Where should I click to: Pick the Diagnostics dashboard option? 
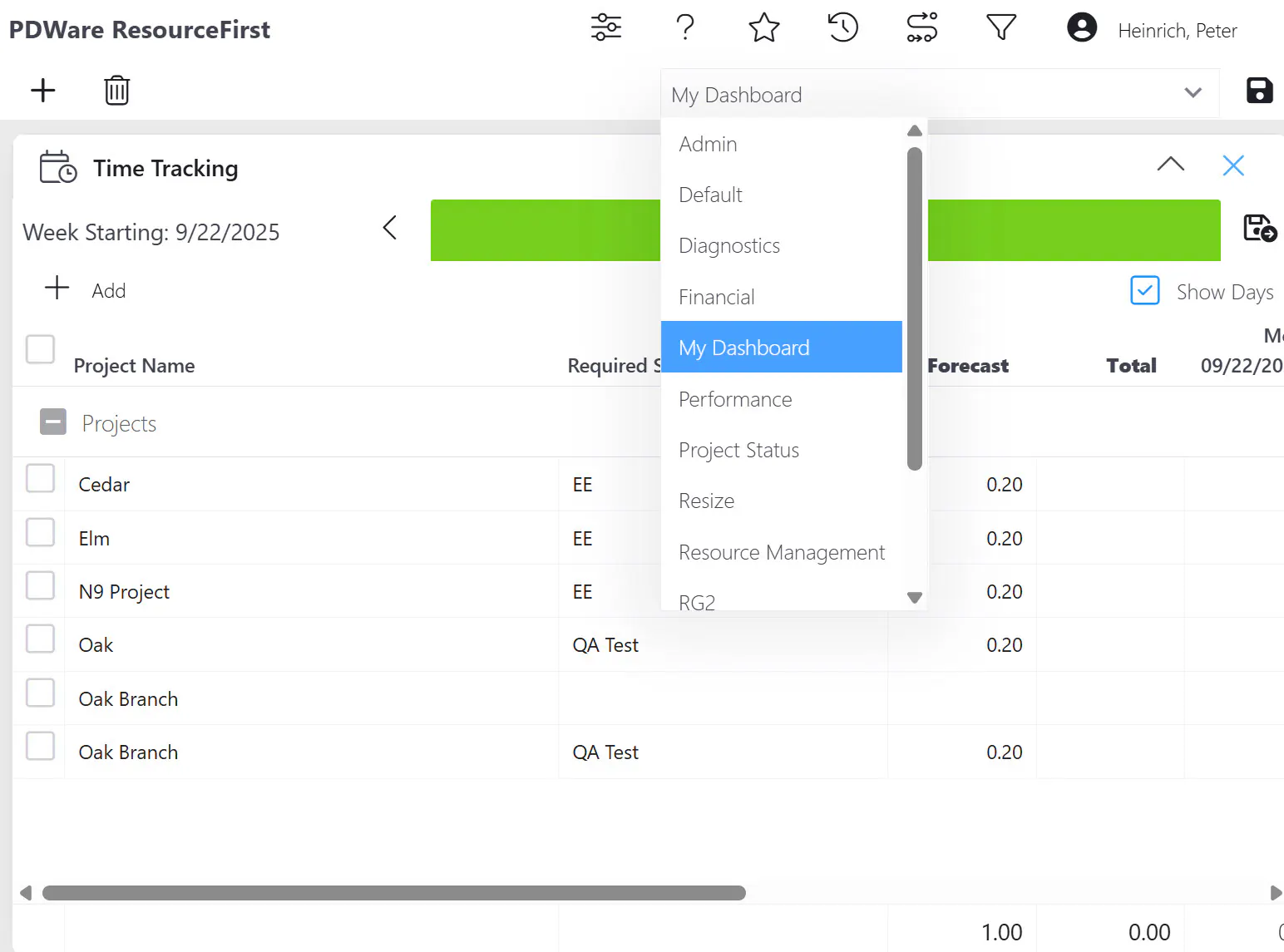pos(781,245)
